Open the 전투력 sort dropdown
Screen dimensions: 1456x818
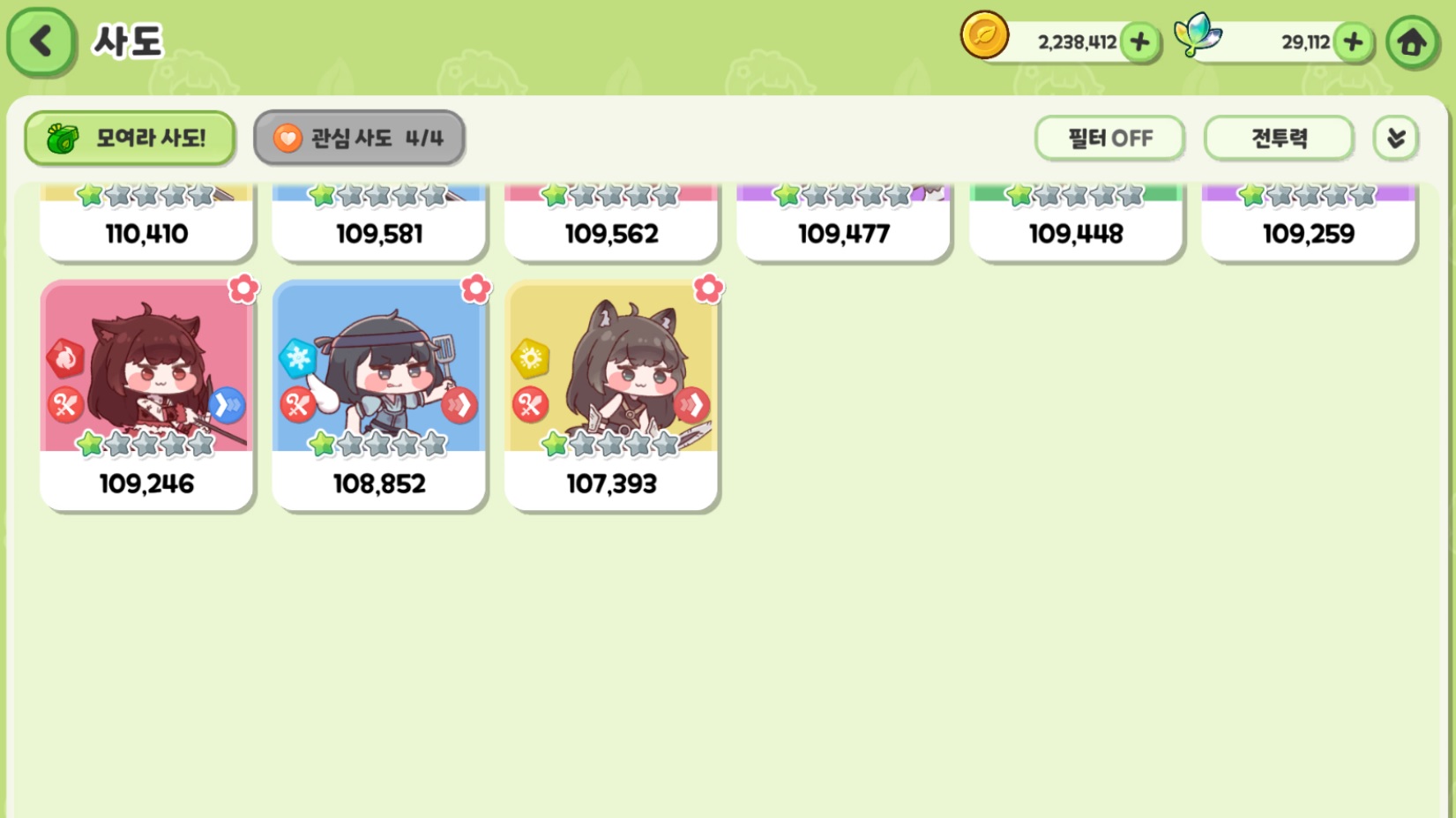click(1279, 139)
